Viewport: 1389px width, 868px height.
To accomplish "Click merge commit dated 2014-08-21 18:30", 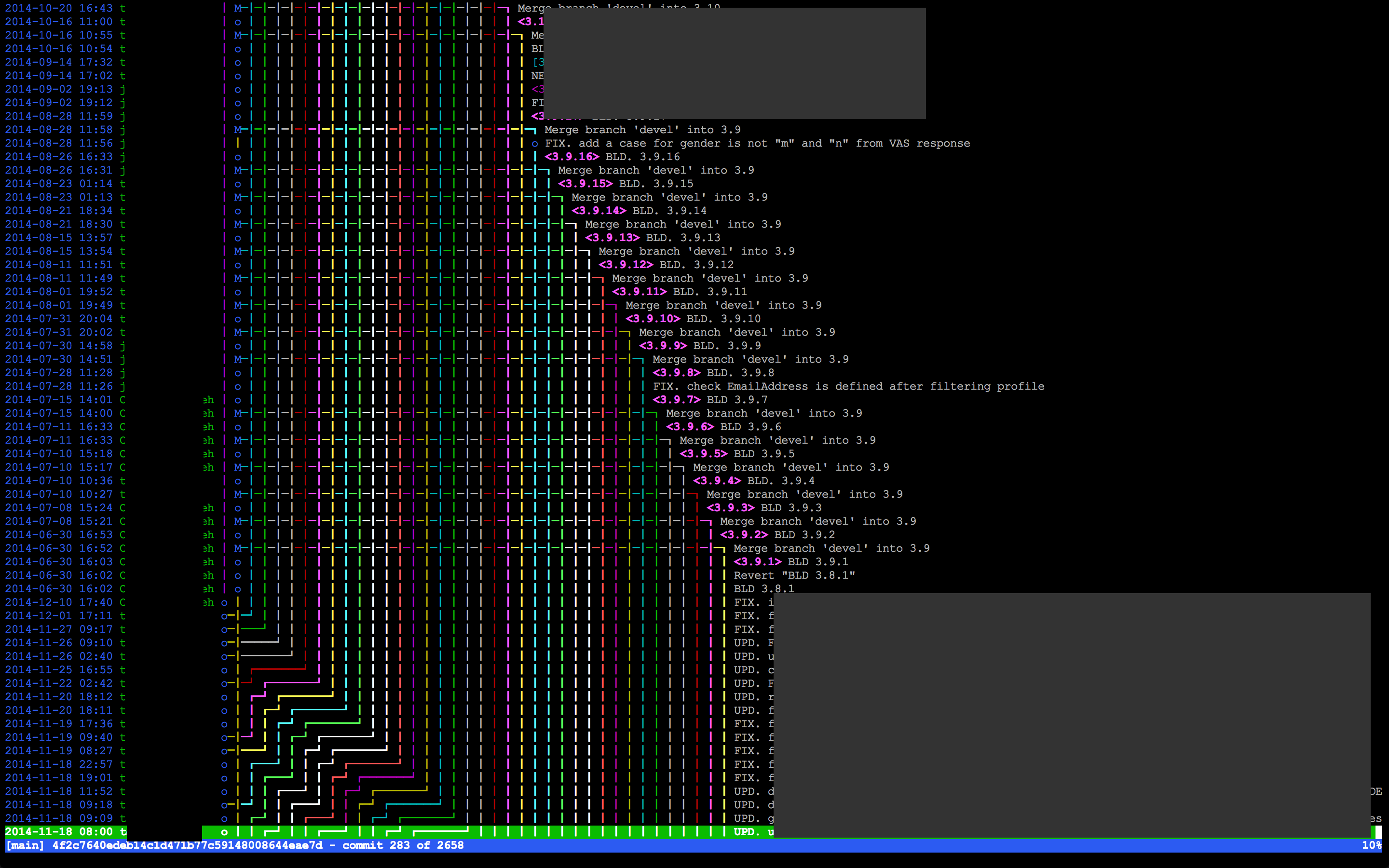I will [x=683, y=224].
